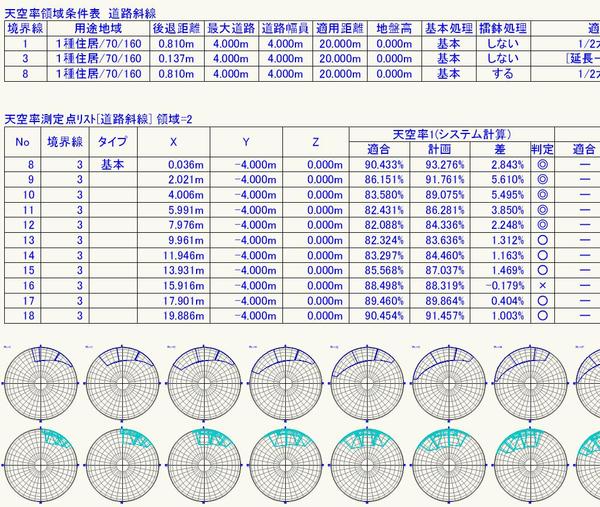Image resolution: width=600 pixels, height=507 pixels.
Task: Click the 基本 type cell in row 8
Action: pyautogui.click(x=113, y=165)
